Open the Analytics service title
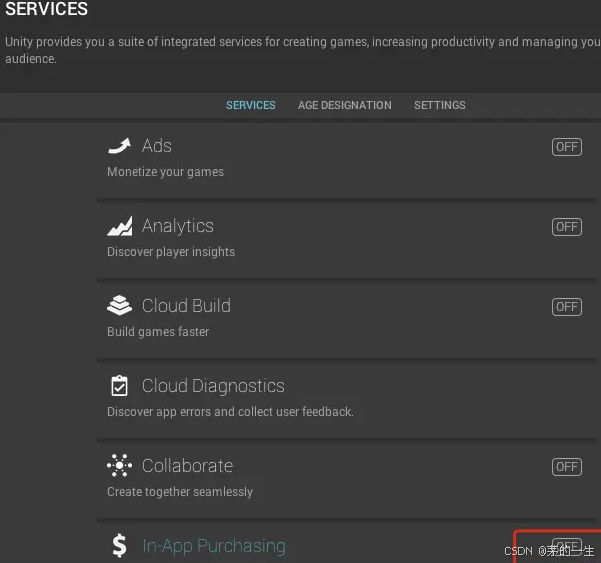The height and width of the screenshot is (563, 601). pyautogui.click(x=178, y=226)
